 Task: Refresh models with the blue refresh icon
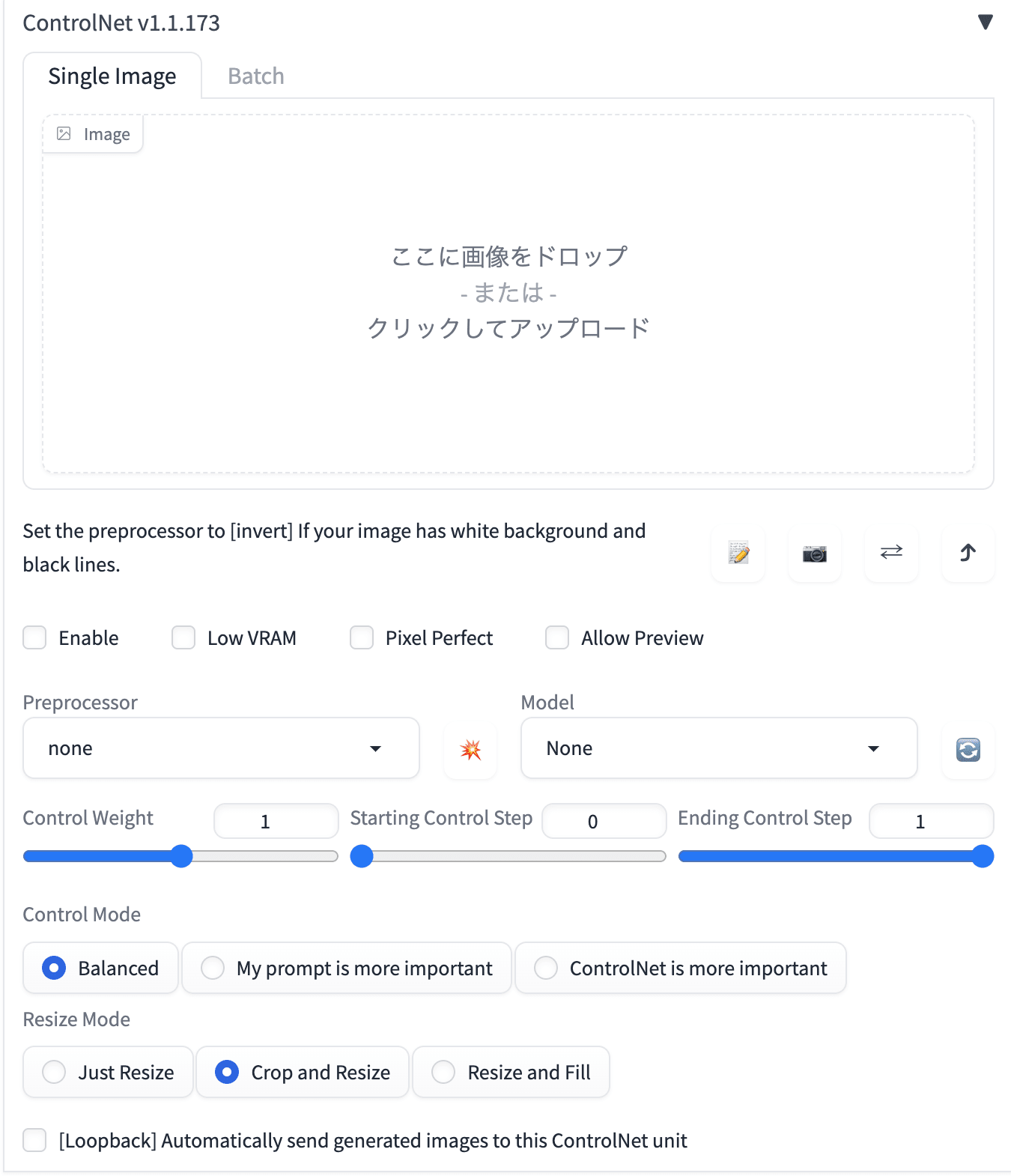click(968, 749)
